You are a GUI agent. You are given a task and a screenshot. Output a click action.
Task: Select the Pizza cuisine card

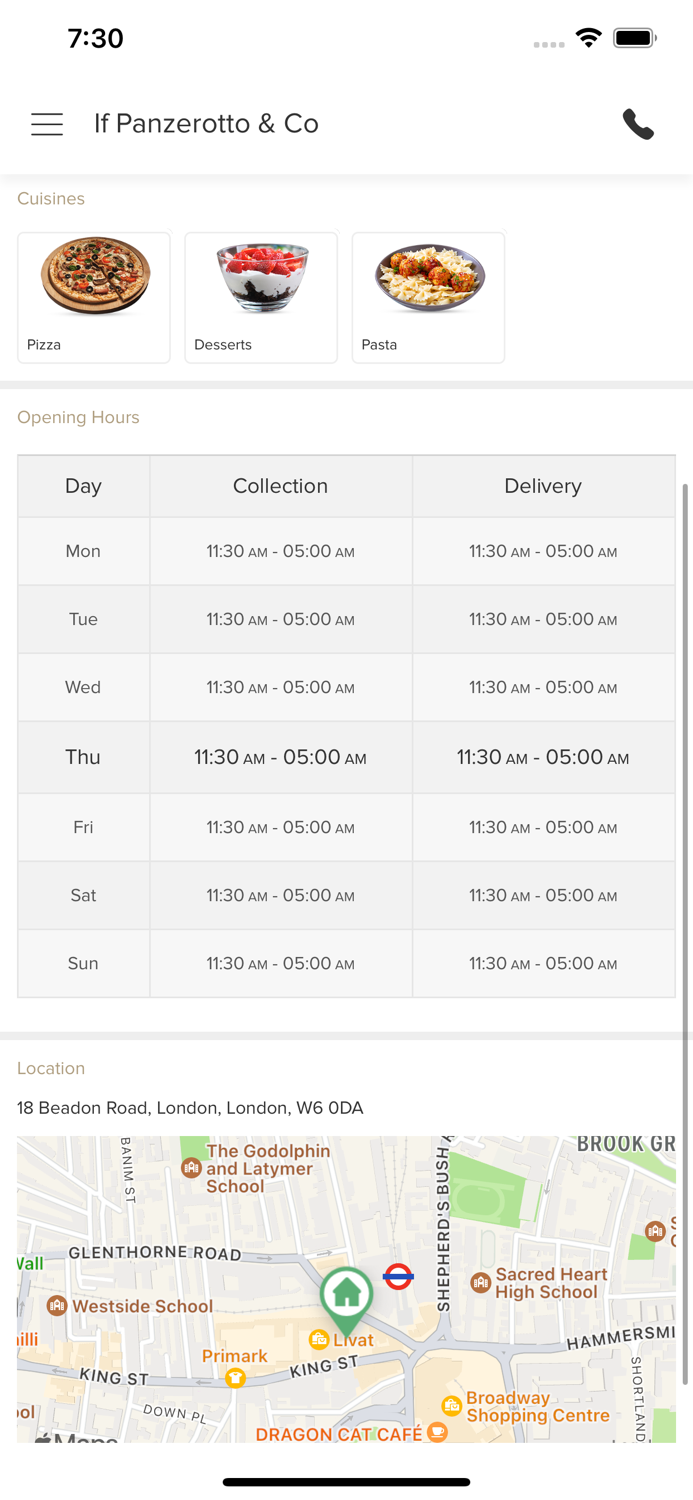tap(94, 297)
